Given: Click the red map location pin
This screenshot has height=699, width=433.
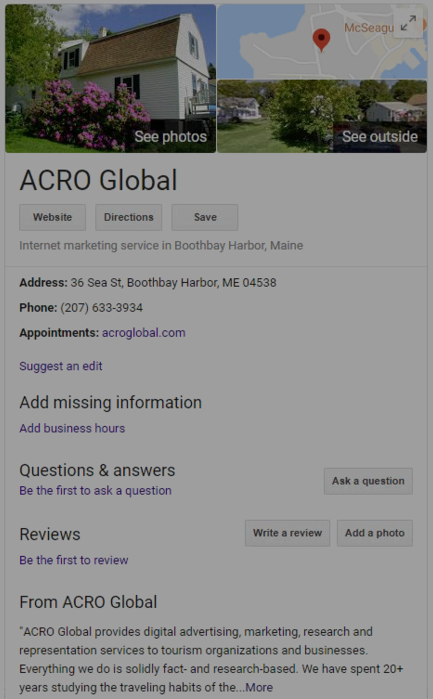Looking at the screenshot, I should pyautogui.click(x=321, y=40).
